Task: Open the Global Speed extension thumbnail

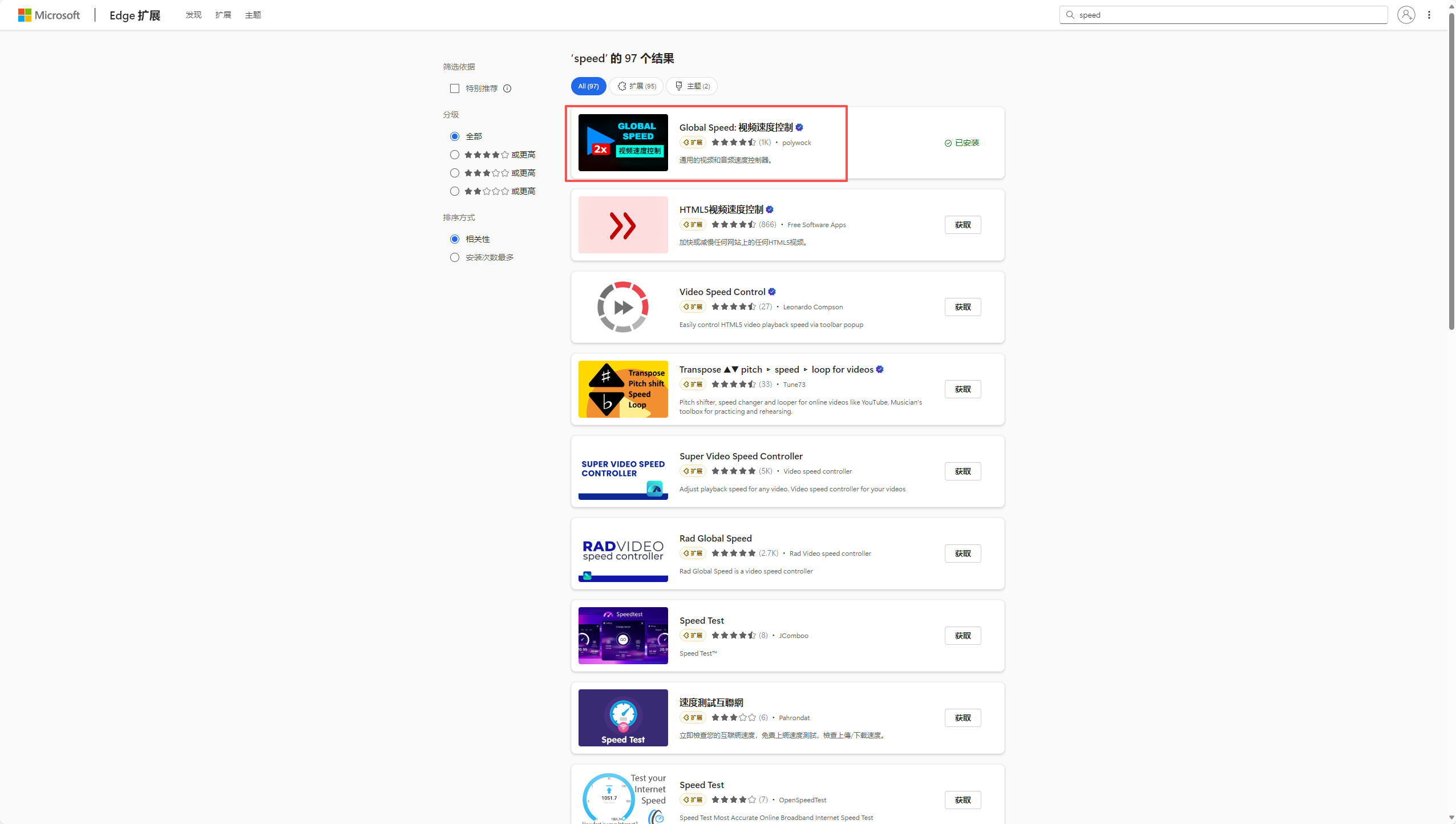Action: point(623,143)
